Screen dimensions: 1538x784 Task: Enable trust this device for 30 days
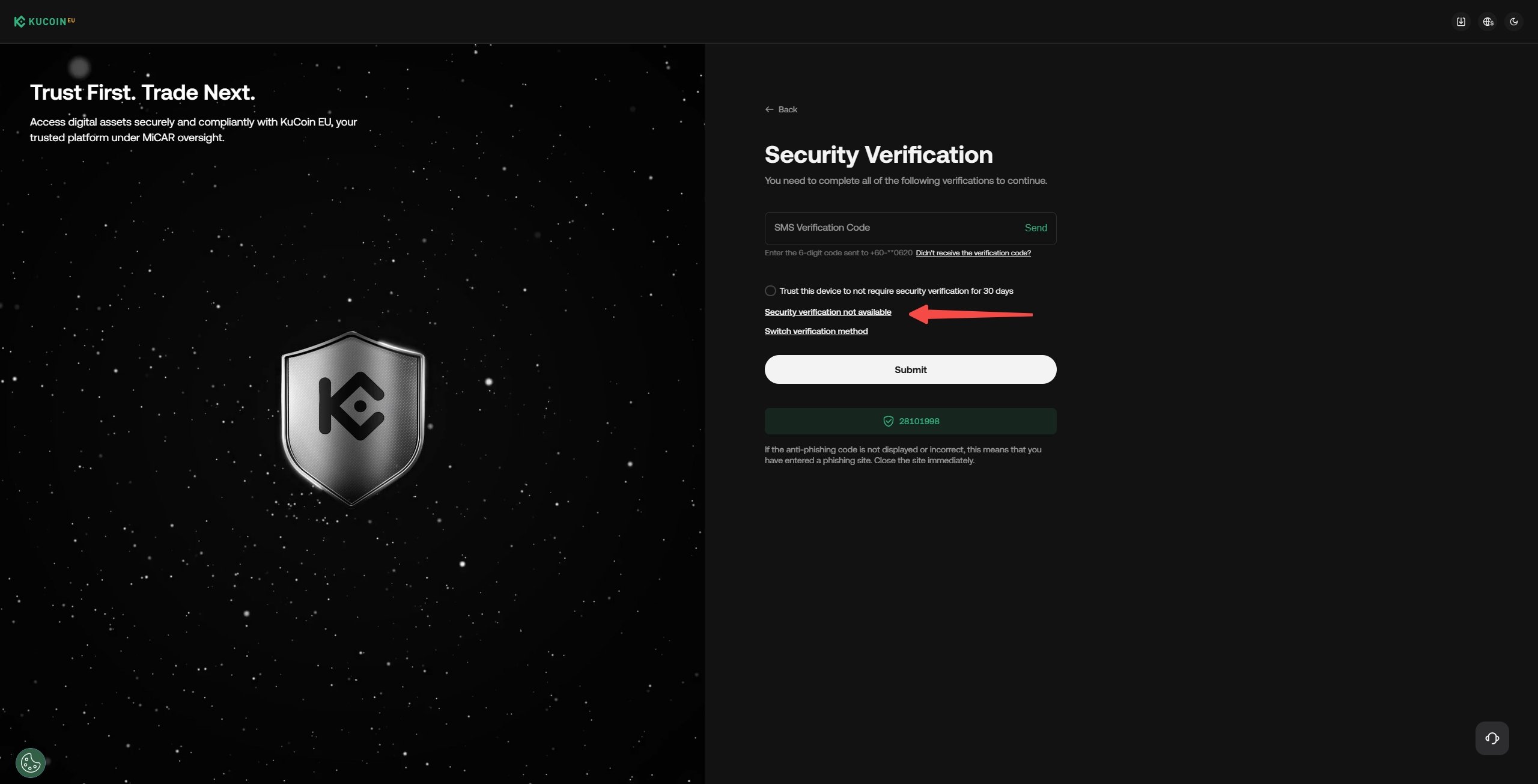coord(770,291)
